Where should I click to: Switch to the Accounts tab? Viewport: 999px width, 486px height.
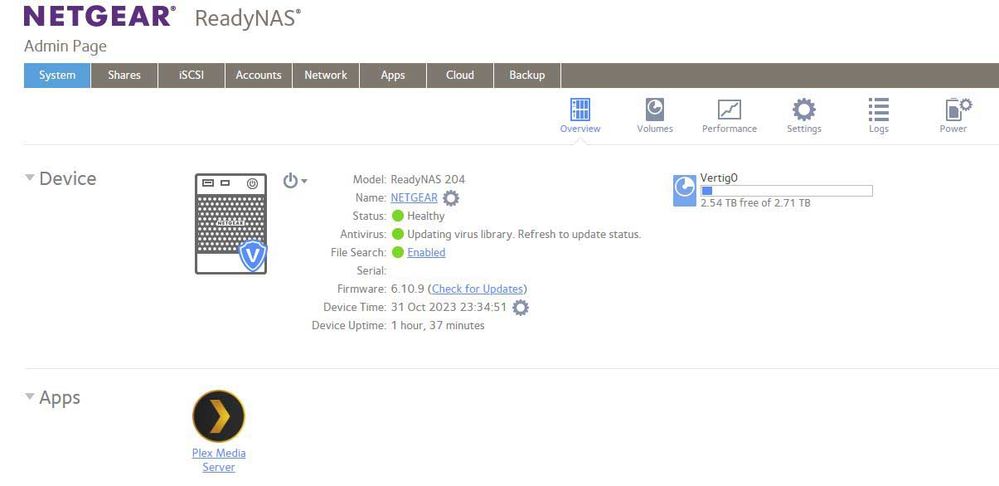(x=258, y=75)
